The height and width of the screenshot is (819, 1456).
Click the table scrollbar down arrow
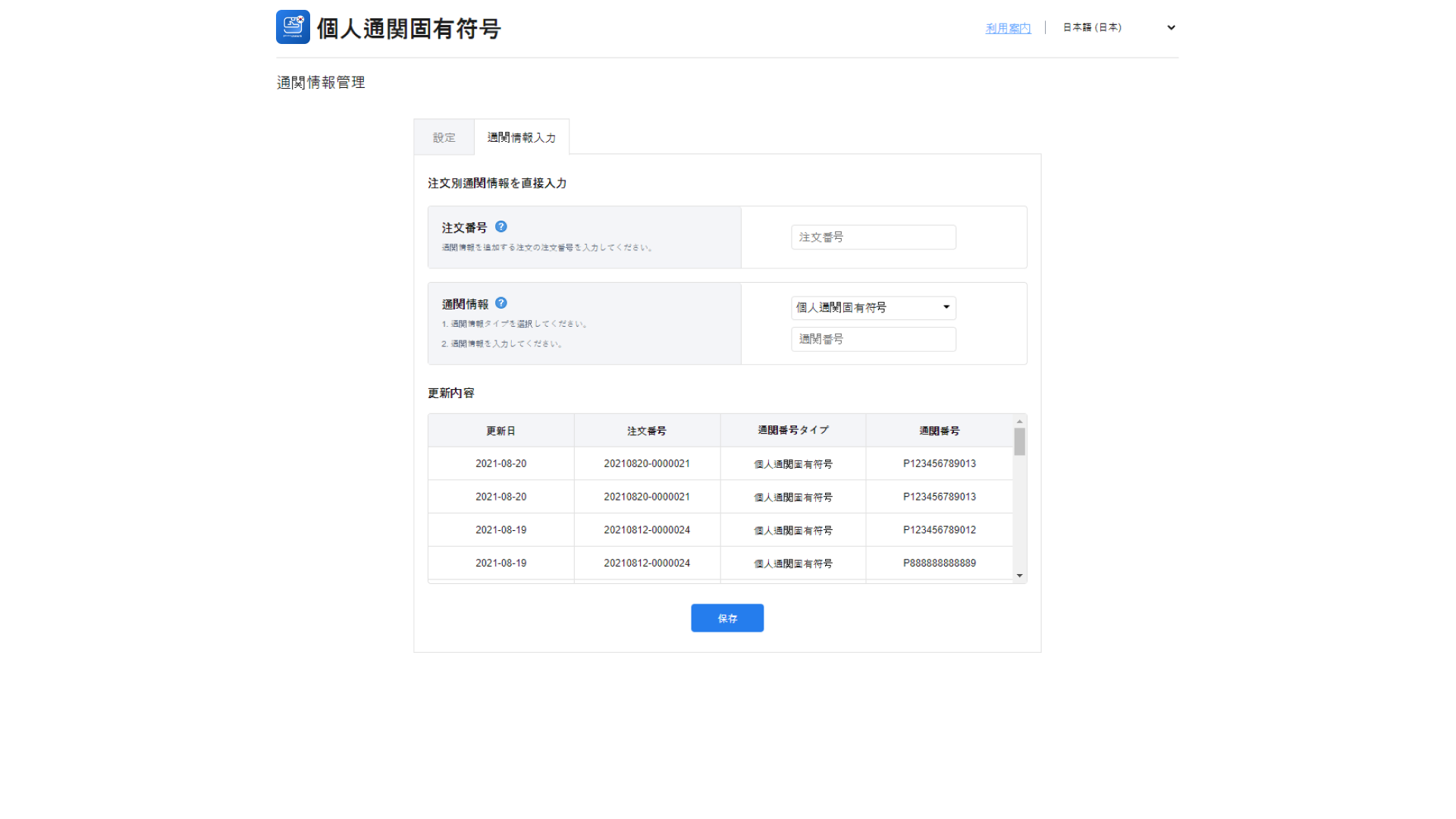[x=1019, y=576]
